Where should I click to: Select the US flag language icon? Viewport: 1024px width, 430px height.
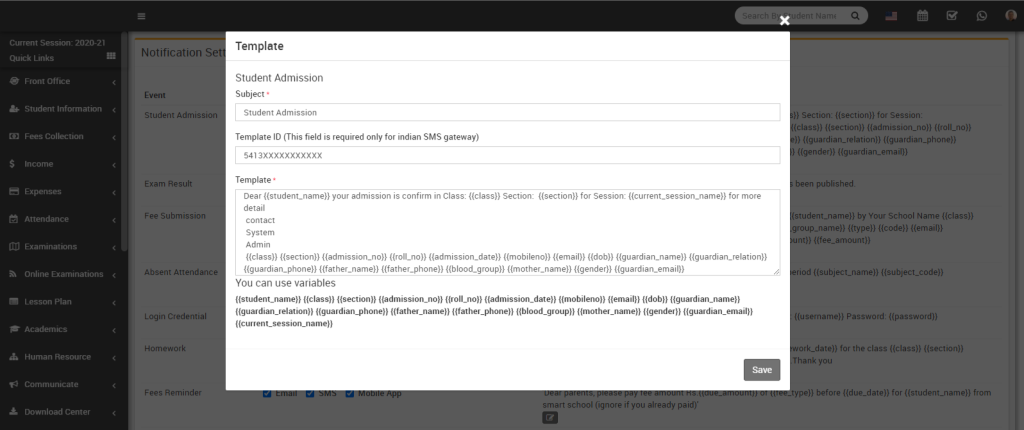(x=891, y=16)
